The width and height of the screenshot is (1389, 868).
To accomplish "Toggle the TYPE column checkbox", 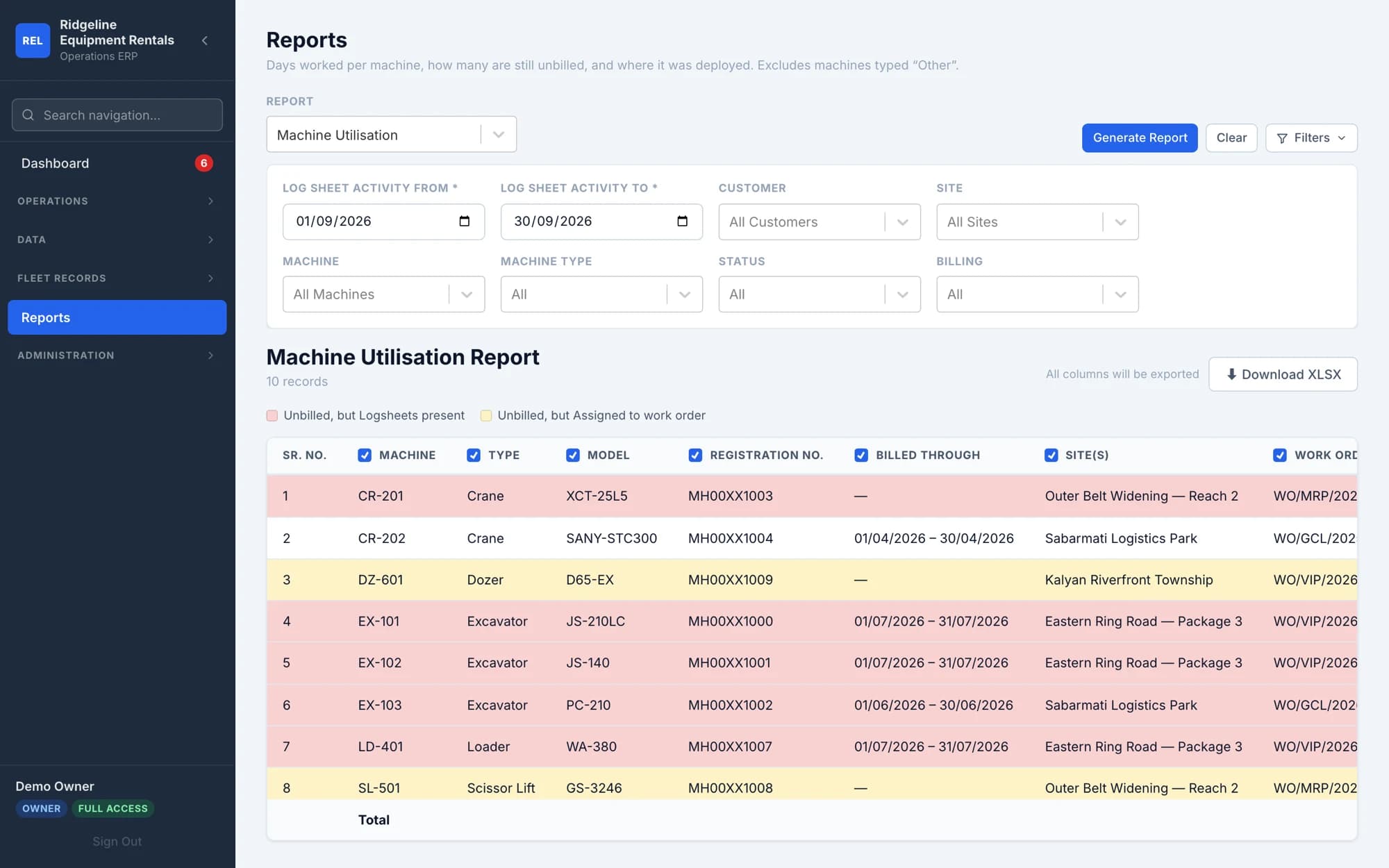I will (474, 456).
